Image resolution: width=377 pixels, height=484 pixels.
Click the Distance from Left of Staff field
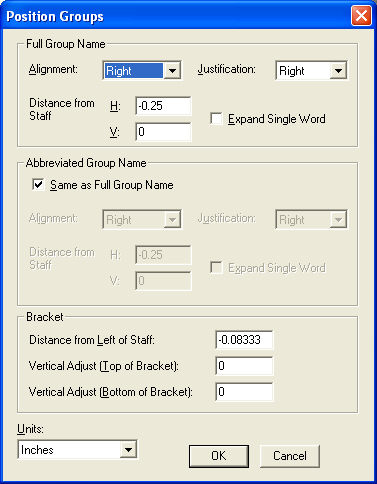click(x=244, y=340)
